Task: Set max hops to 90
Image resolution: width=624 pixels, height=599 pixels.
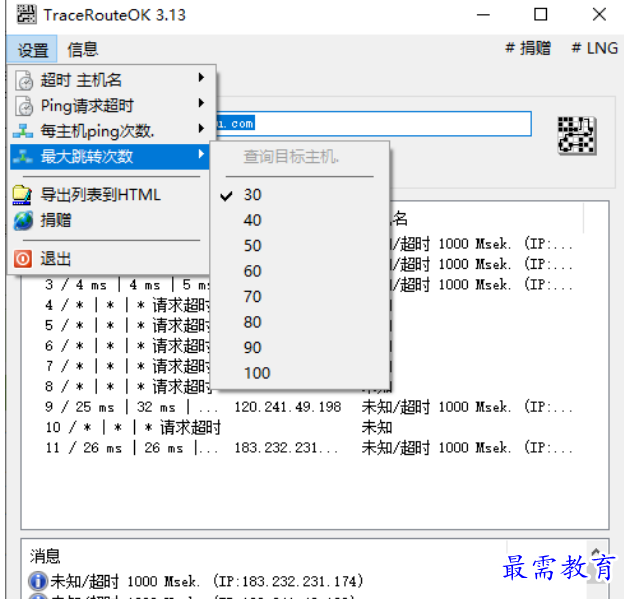Action: (299, 348)
